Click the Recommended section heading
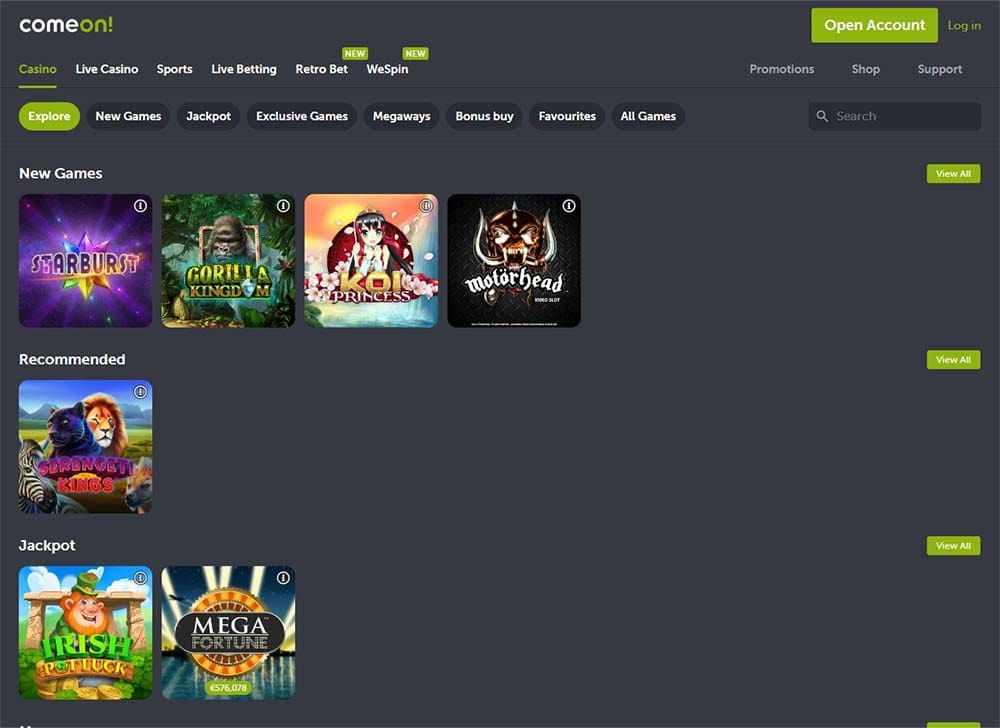1000x728 pixels. pyautogui.click(x=72, y=360)
